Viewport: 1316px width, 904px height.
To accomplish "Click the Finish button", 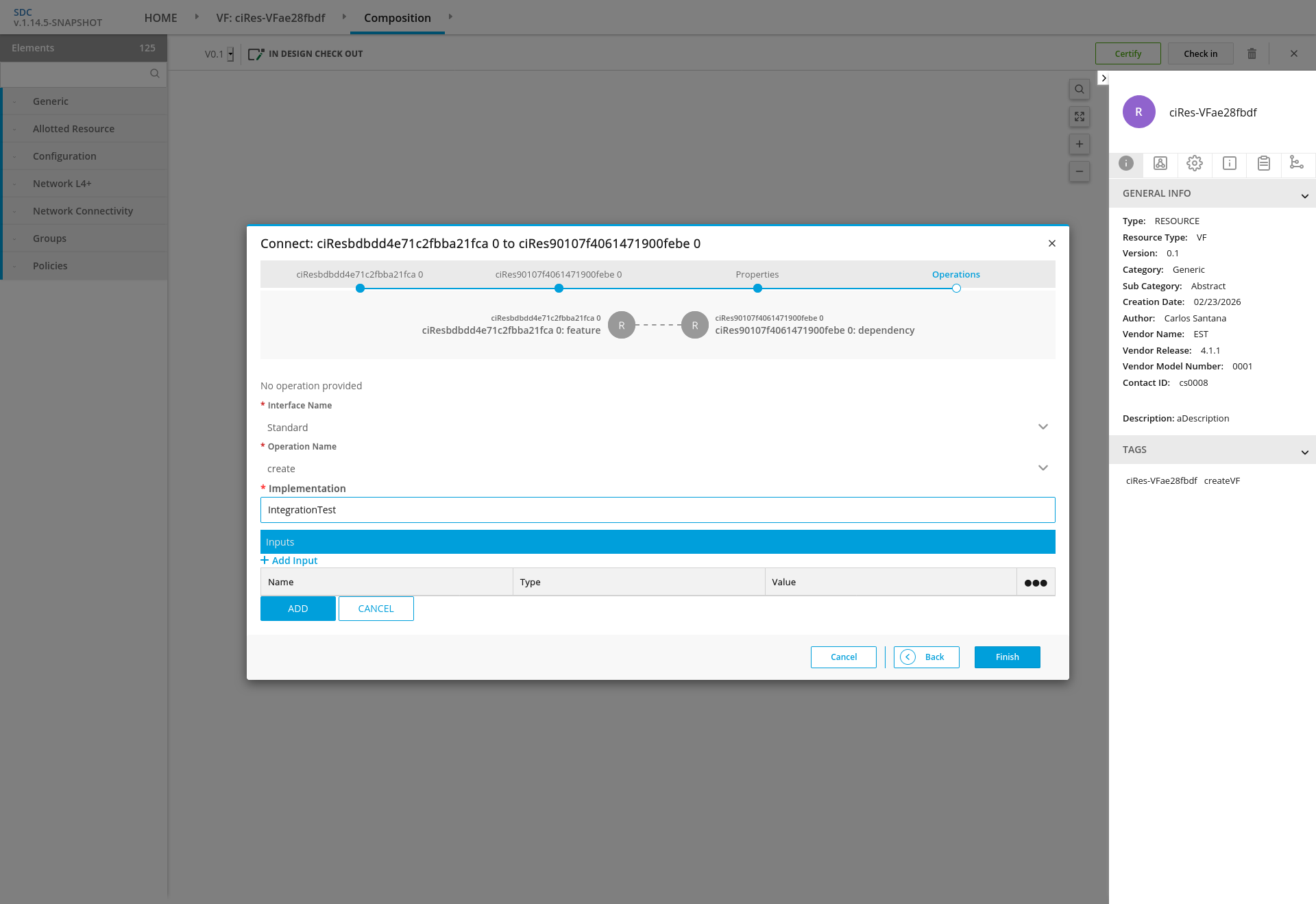I will click(x=1007, y=657).
